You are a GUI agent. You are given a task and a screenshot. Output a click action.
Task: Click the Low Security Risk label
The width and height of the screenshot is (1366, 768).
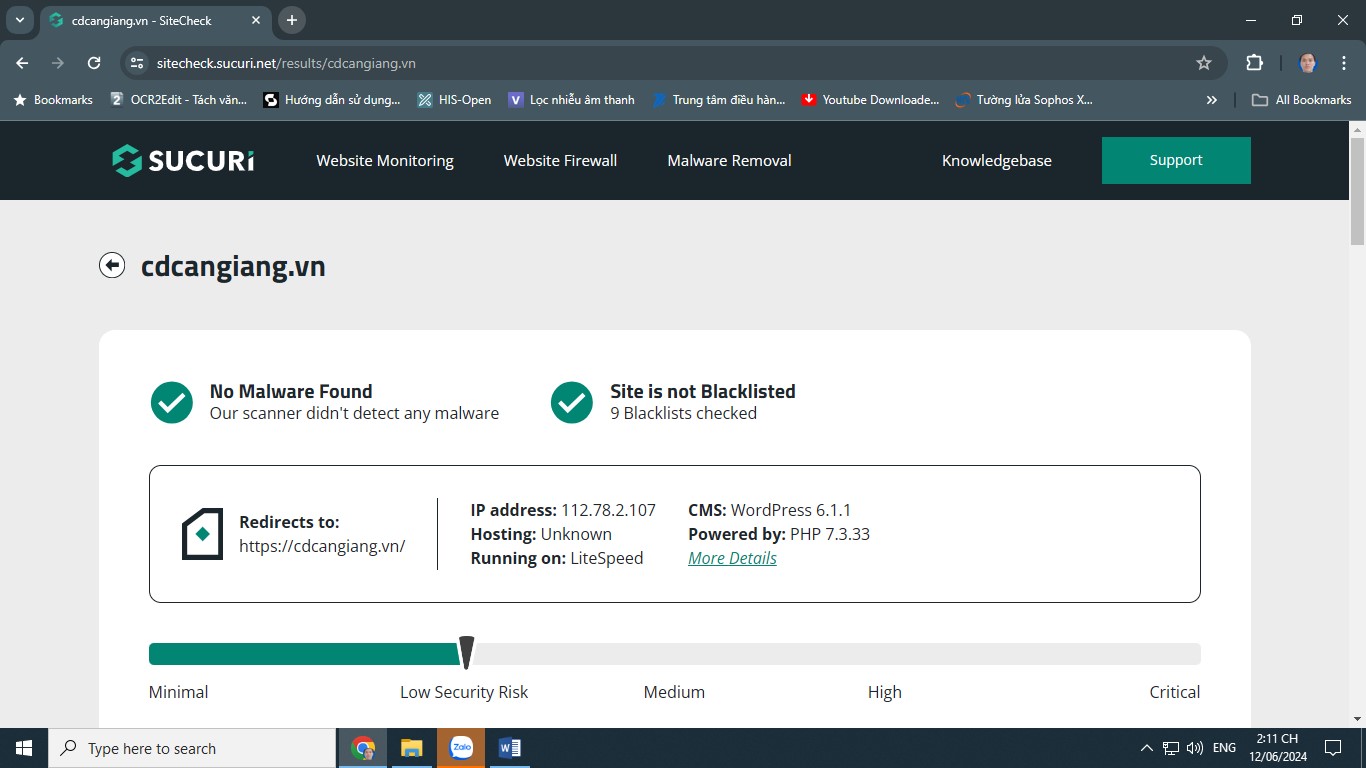click(x=464, y=692)
